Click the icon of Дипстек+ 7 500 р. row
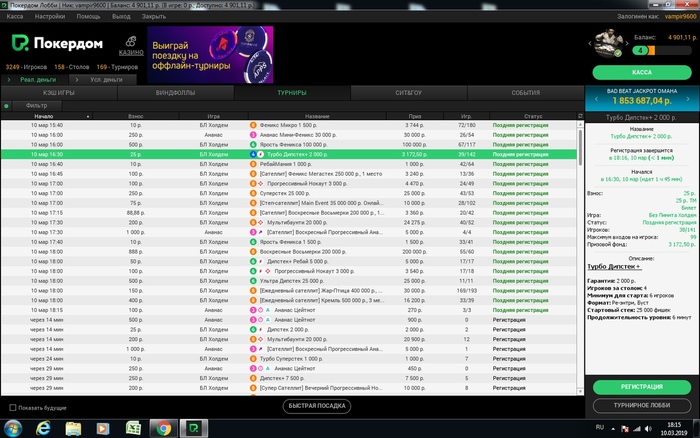The image size is (700, 438). pyautogui.click(x=253, y=378)
